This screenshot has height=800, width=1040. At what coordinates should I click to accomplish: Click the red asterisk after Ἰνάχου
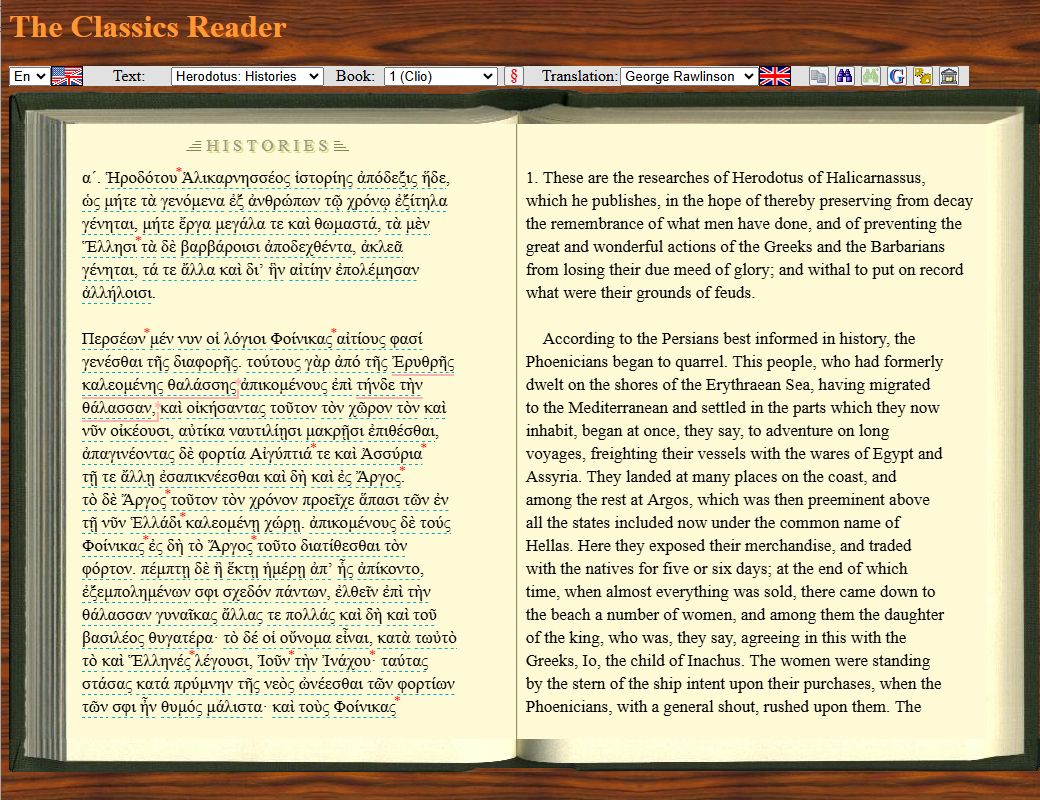pos(373,653)
